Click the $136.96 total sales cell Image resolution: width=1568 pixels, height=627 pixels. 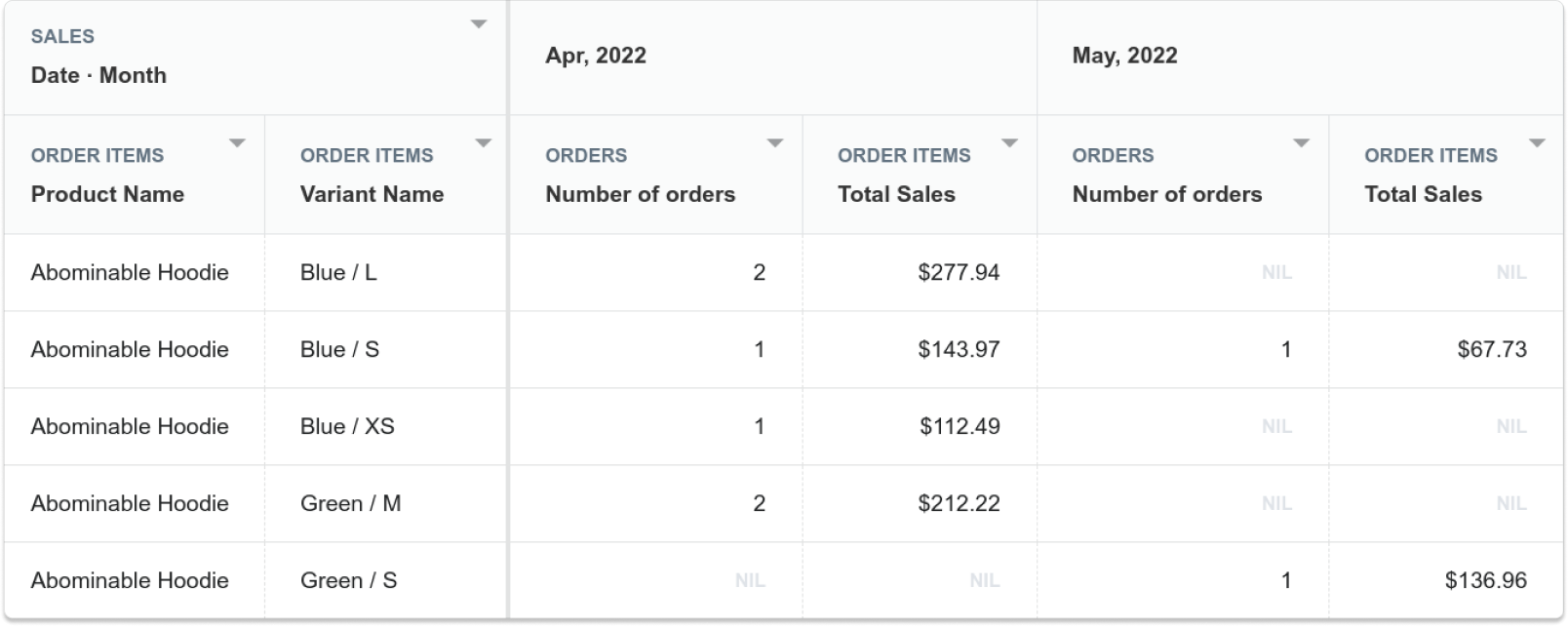[1486, 580]
